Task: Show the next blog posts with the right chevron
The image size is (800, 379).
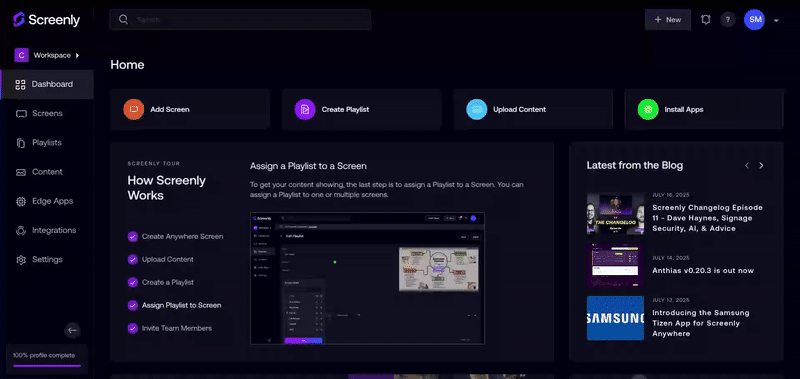Action: point(761,165)
